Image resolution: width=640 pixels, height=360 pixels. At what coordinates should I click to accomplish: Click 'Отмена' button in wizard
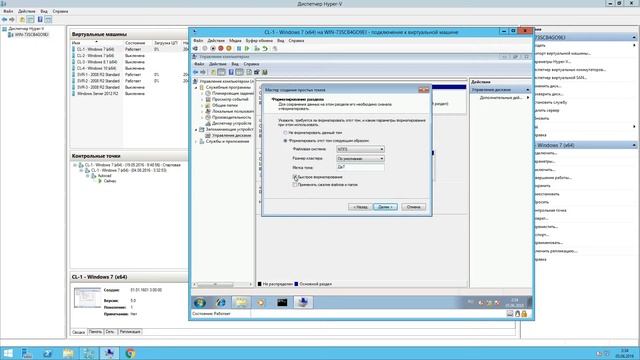click(x=413, y=207)
